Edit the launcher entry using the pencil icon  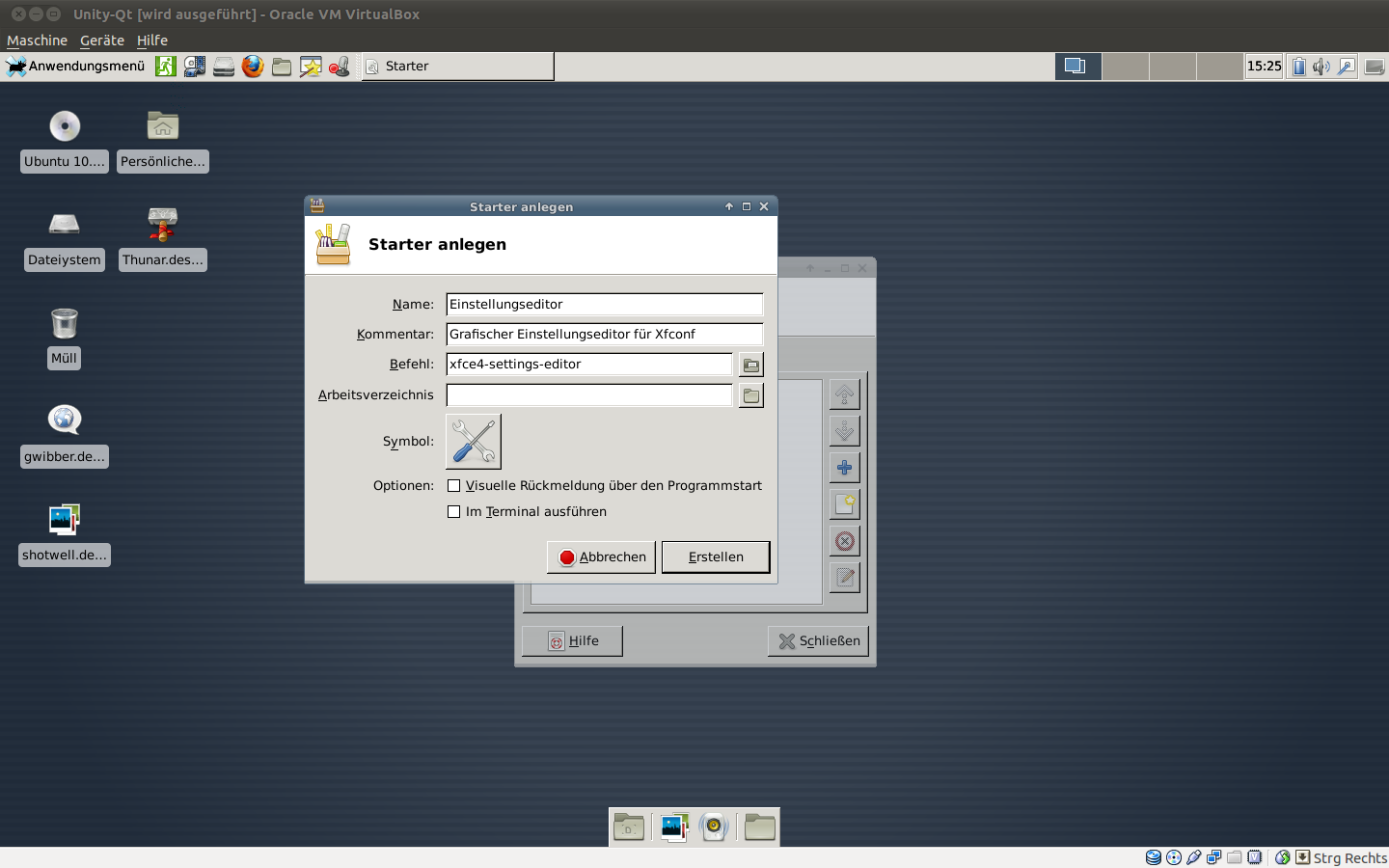pos(844,578)
